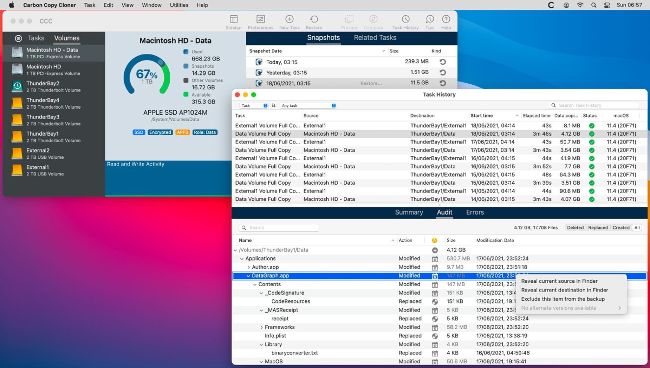Expand the Frameworks folder row
Screen dimensions: 650x368
click(x=262, y=327)
